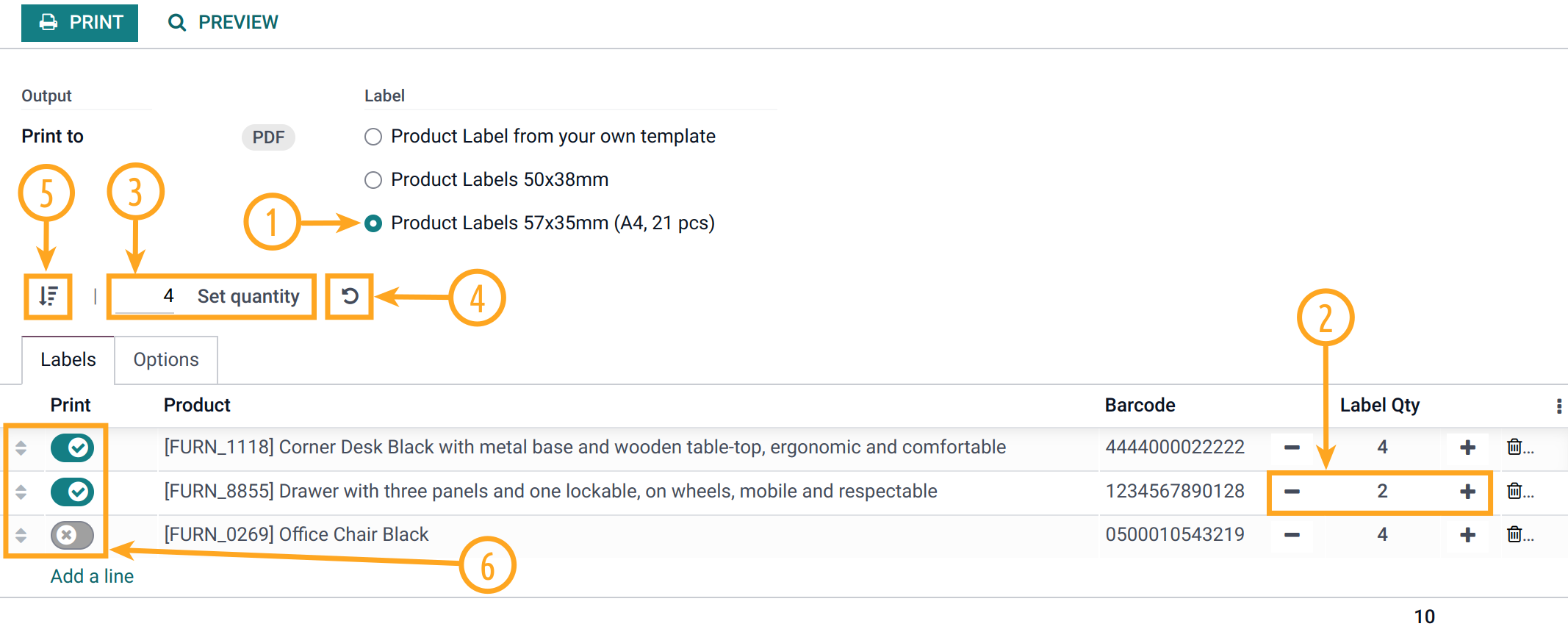This screenshot has width=1568, height=643.
Task: Click Add a line below the product list
Action: [x=91, y=576]
